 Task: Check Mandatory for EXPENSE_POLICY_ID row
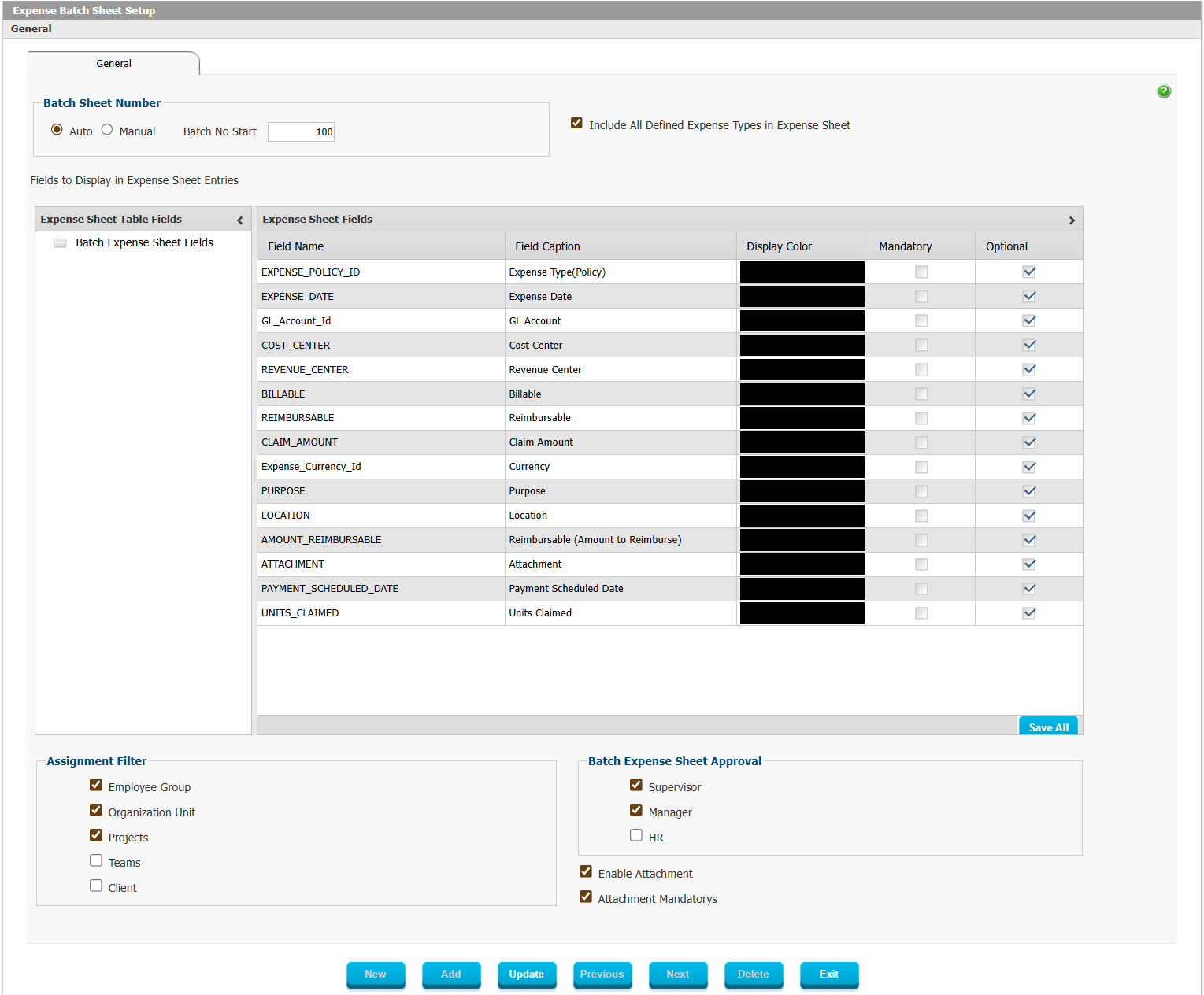(x=921, y=272)
